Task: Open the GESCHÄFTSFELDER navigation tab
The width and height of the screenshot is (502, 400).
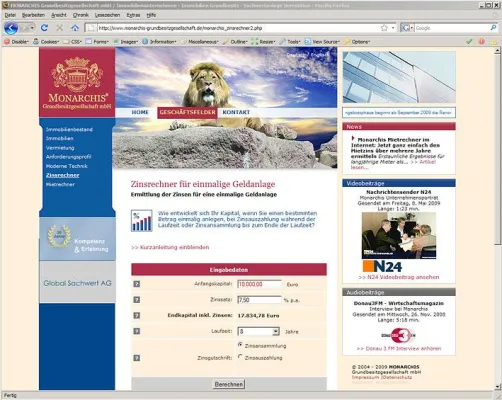Action: (187, 112)
